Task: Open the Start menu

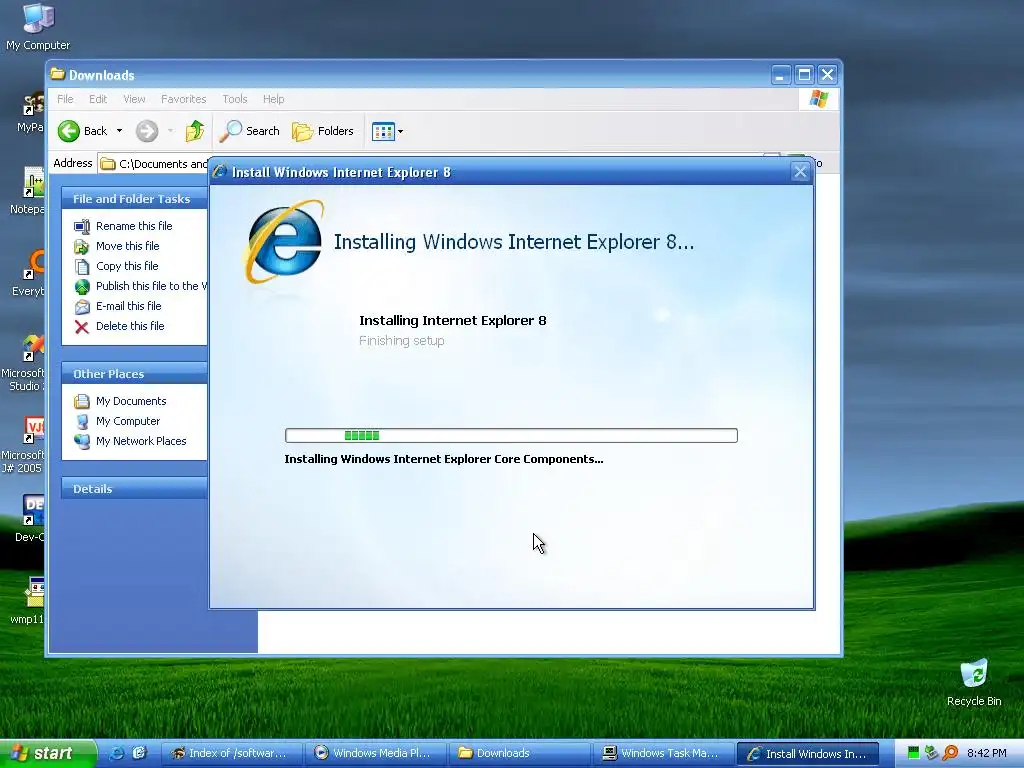Action: click(46, 753)
